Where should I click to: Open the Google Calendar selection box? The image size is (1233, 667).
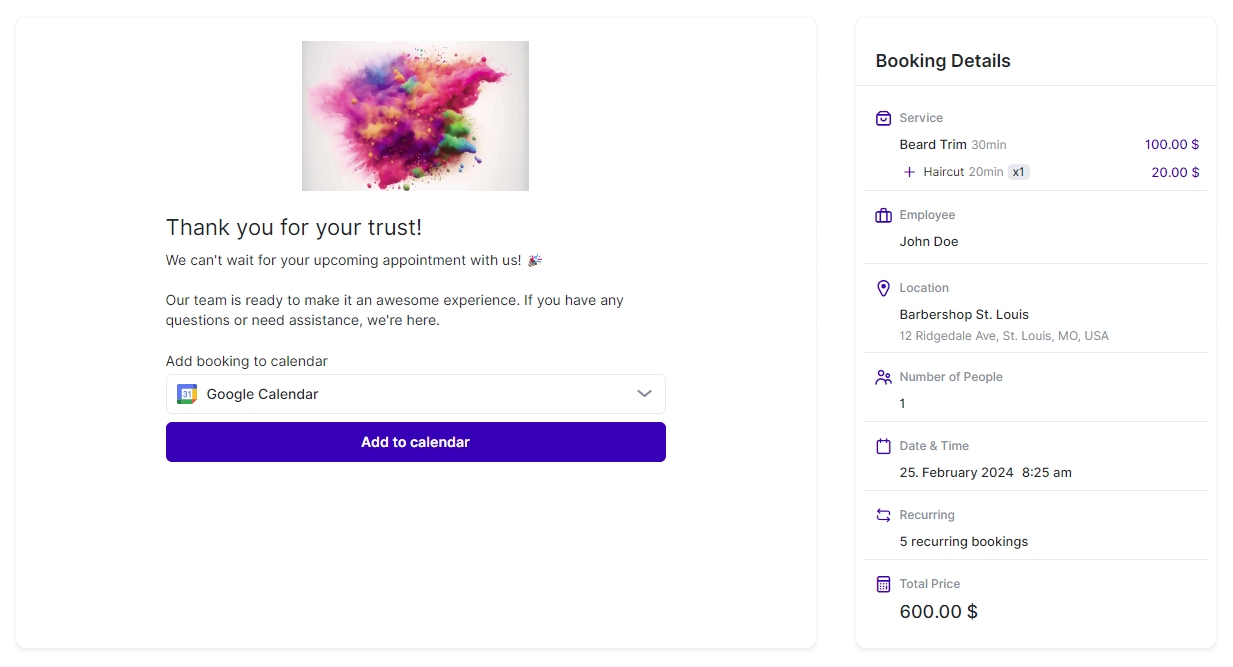[x=415, y=394]
